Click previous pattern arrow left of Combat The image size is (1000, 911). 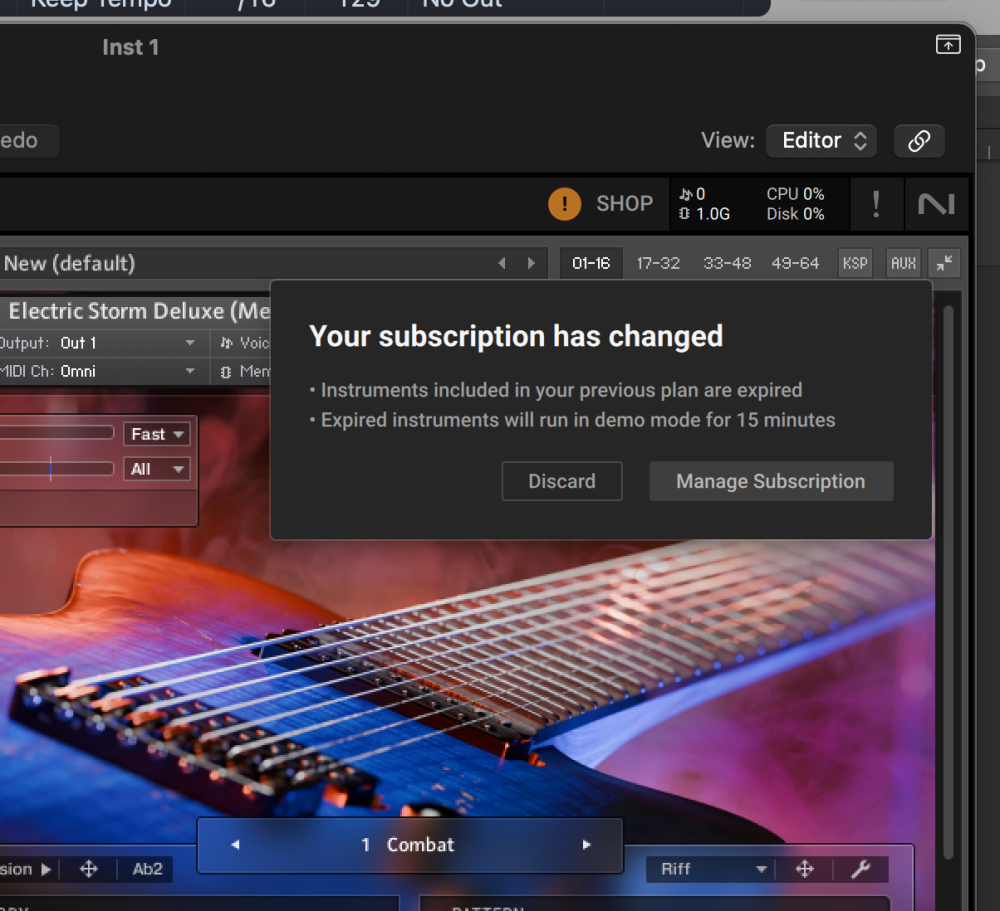pos(235,845)
